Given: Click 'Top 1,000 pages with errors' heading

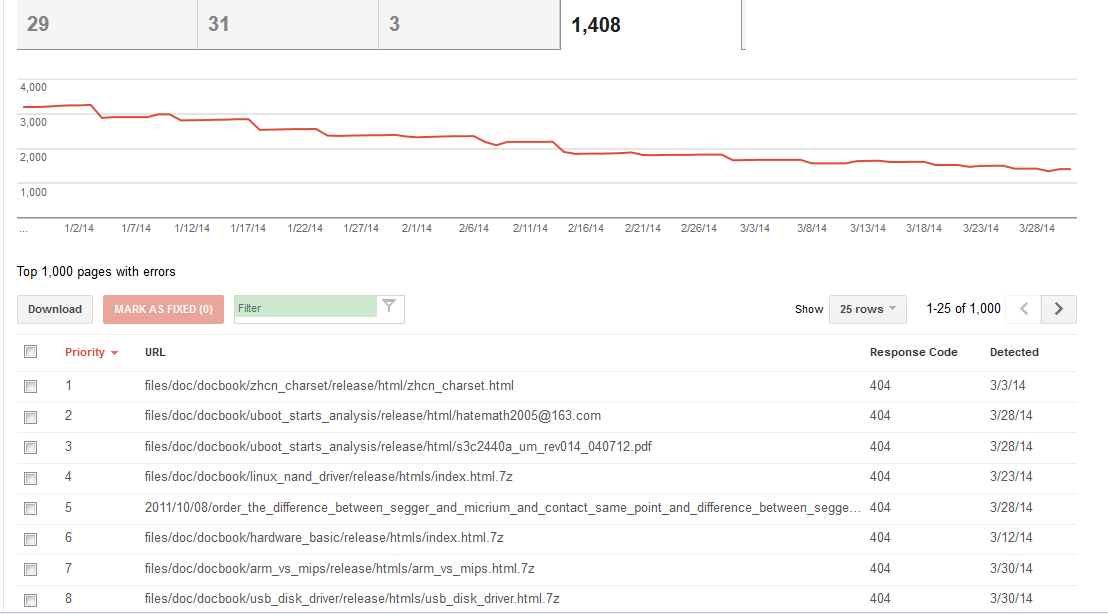Looking at the screenshot, I should click(96, 271).
